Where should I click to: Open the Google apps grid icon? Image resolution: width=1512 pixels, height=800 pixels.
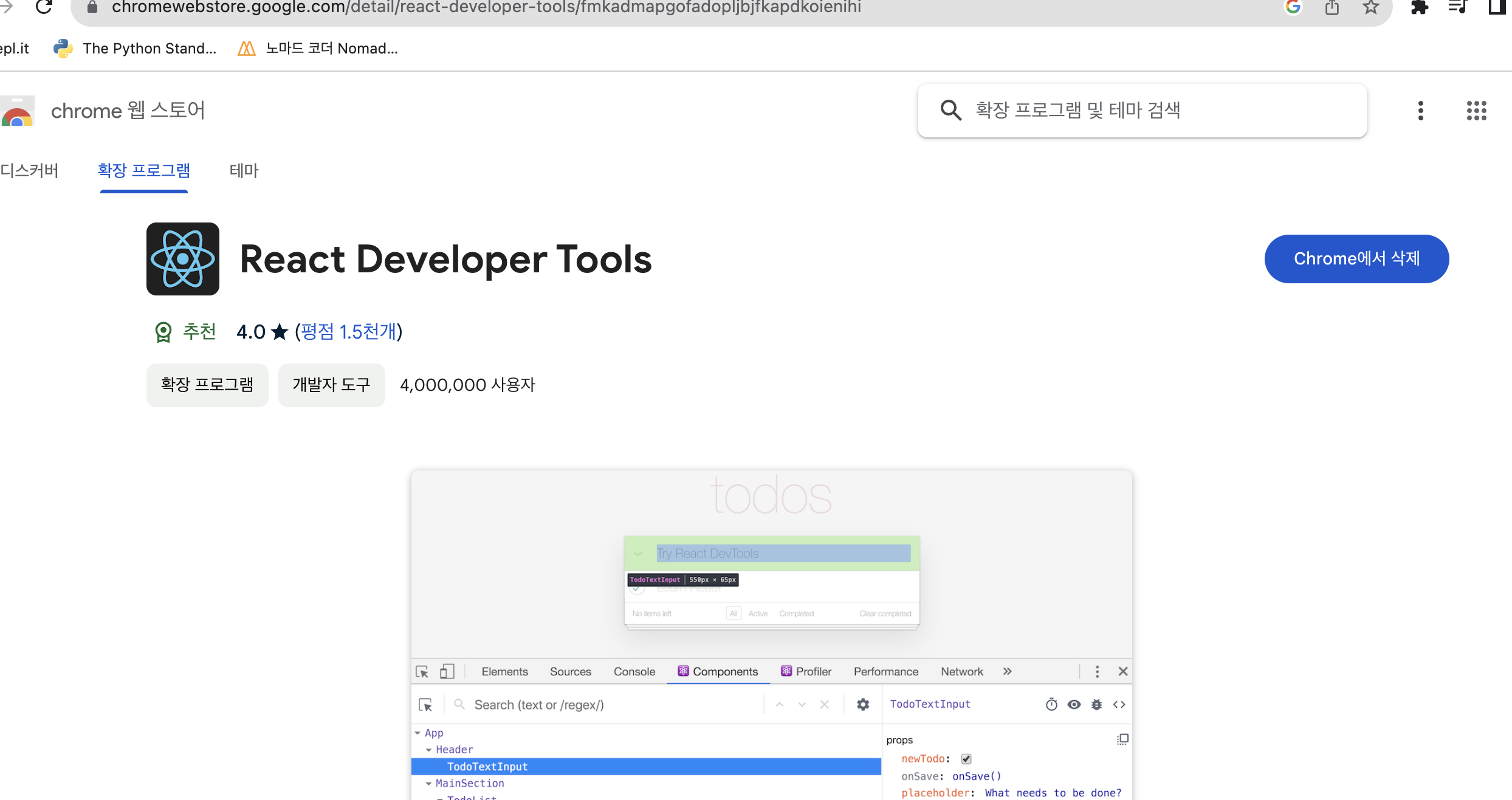pyautogui.click(x=1476, y=111)
